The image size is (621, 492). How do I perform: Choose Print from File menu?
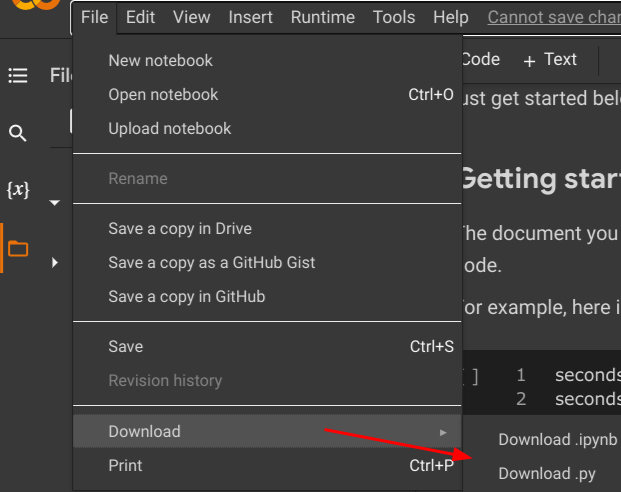click(267, 465)
